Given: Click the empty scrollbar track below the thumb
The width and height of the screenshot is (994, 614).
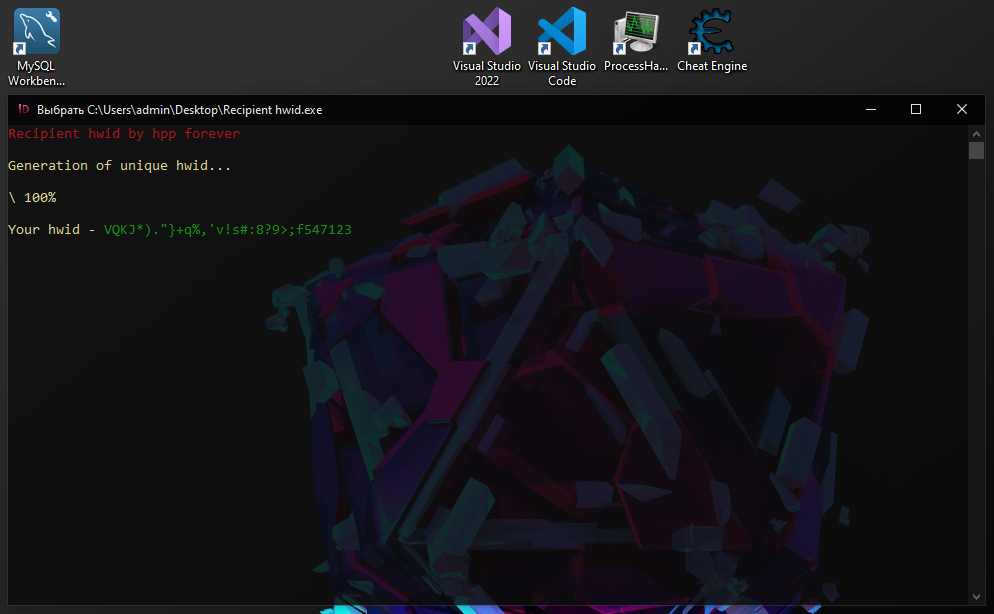Looking at the screenshot, I should [x=976, y=380].
